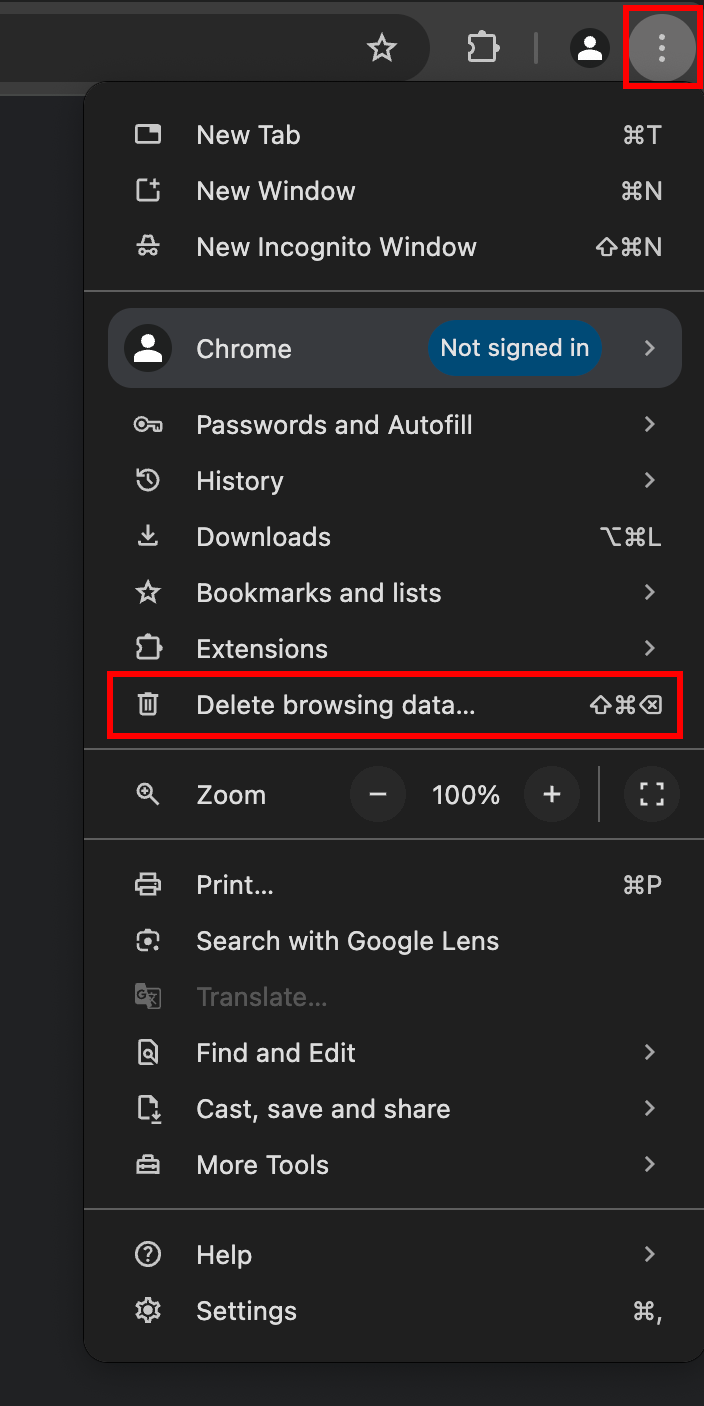The width and height of the screenshot is (704, 1406).
Task: Select New Incognito Window
Action: [x=336, y=247]
